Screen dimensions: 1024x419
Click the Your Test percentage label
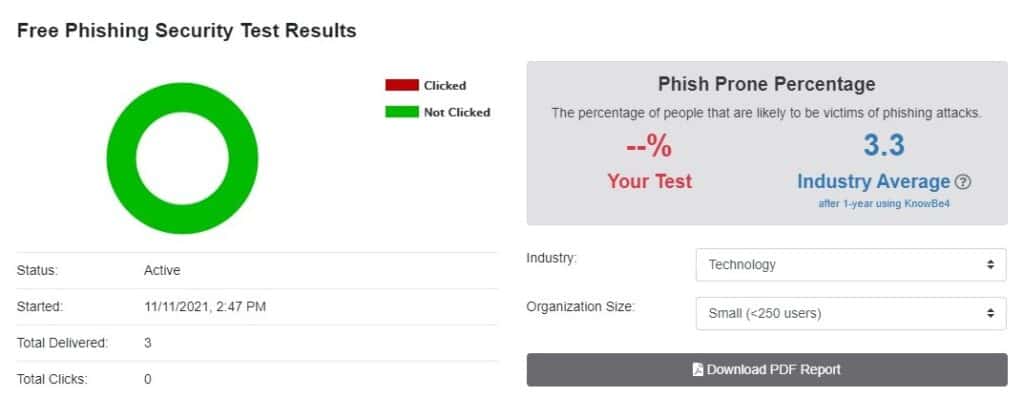click(x=649, y=181)
